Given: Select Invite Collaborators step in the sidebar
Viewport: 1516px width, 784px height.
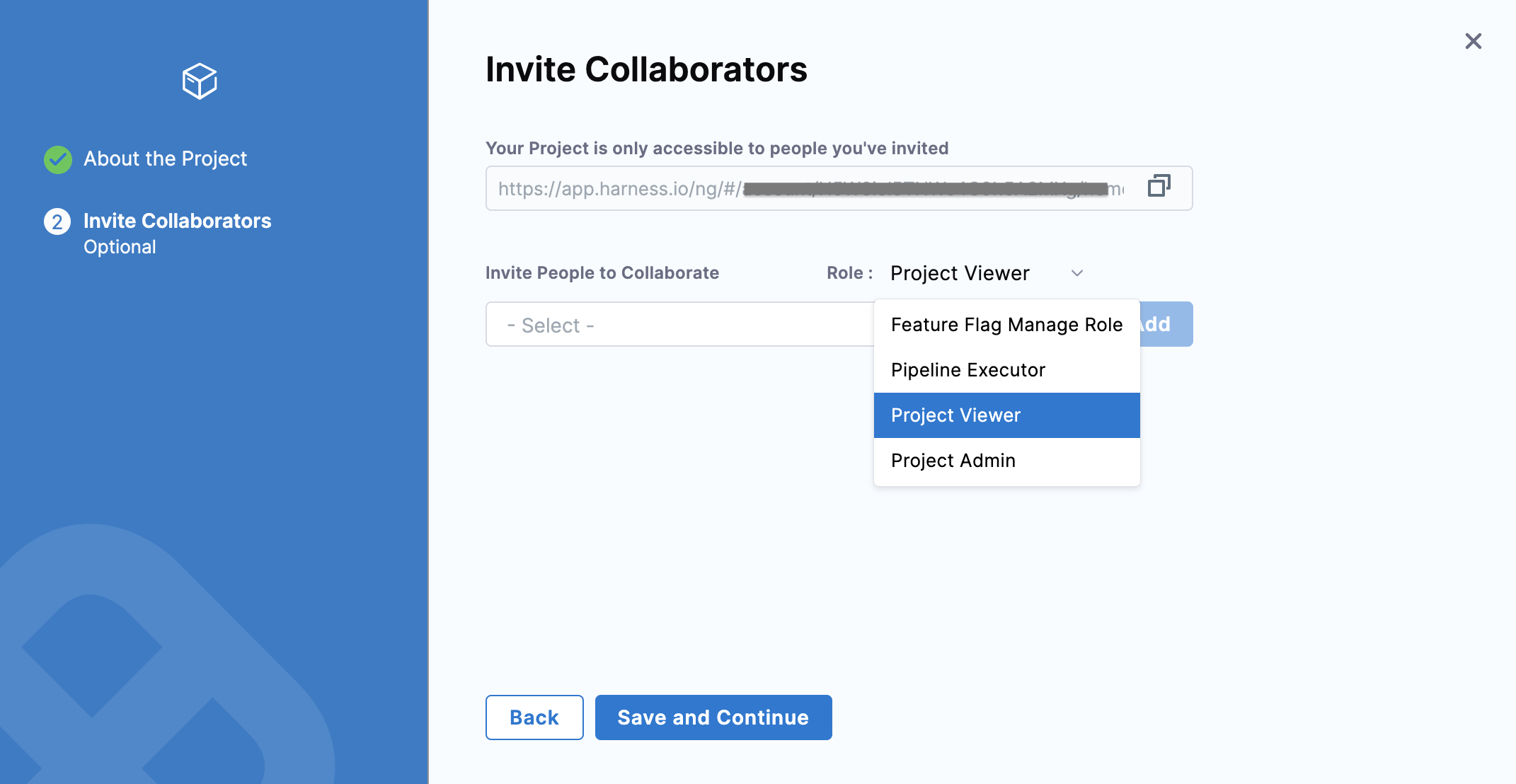Looking at the screenshot, I should point(177,221).
